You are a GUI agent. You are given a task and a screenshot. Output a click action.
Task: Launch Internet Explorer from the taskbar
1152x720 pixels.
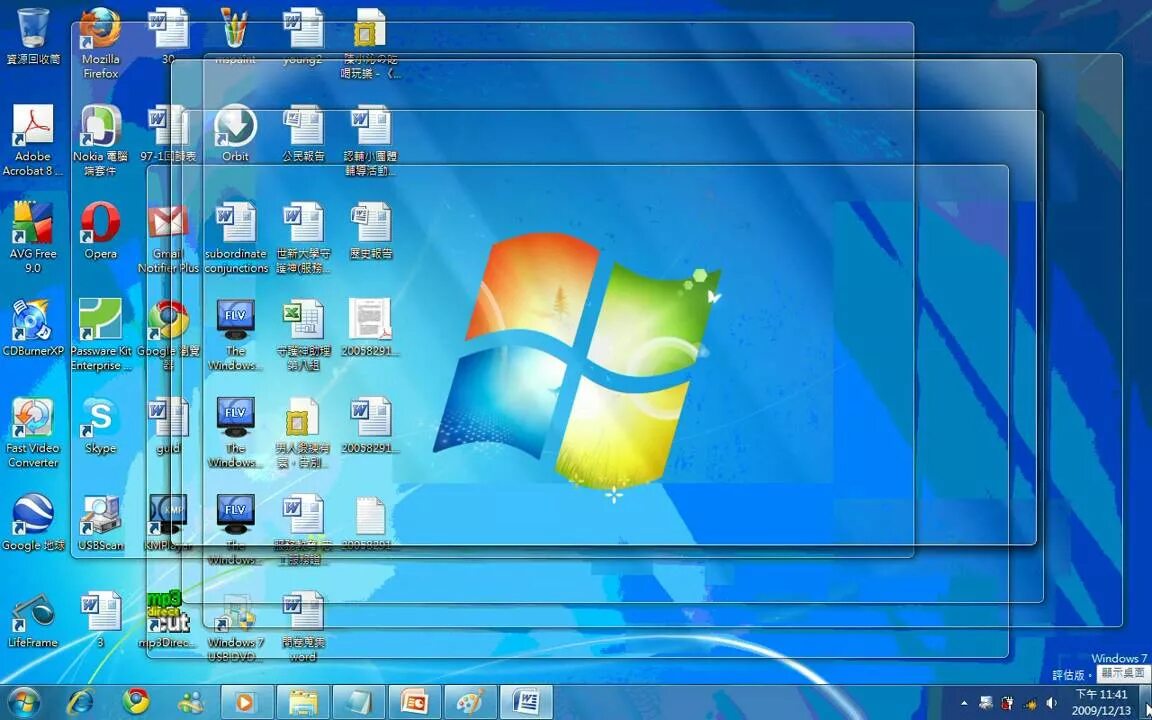pyautogui.click(x=79, y=702)
